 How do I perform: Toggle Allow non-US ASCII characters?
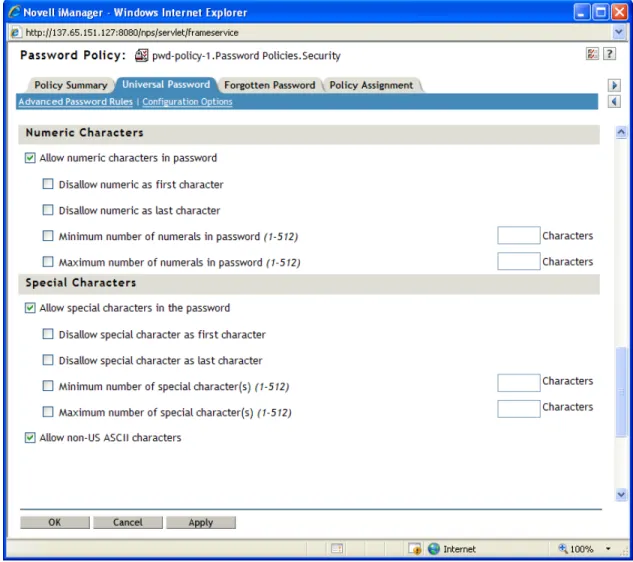[30, 438]
